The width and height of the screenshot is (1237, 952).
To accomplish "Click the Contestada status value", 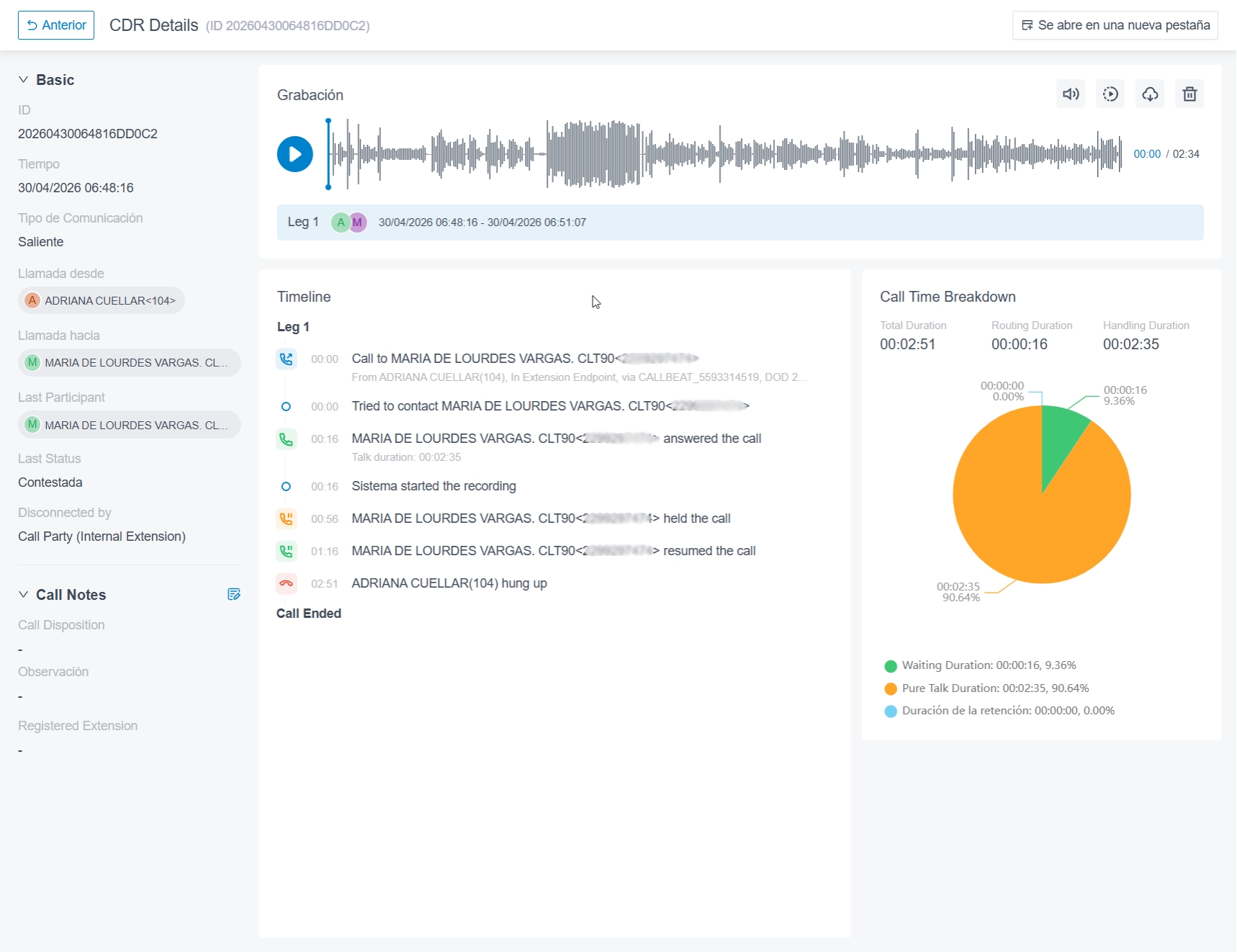I will 50,482.
